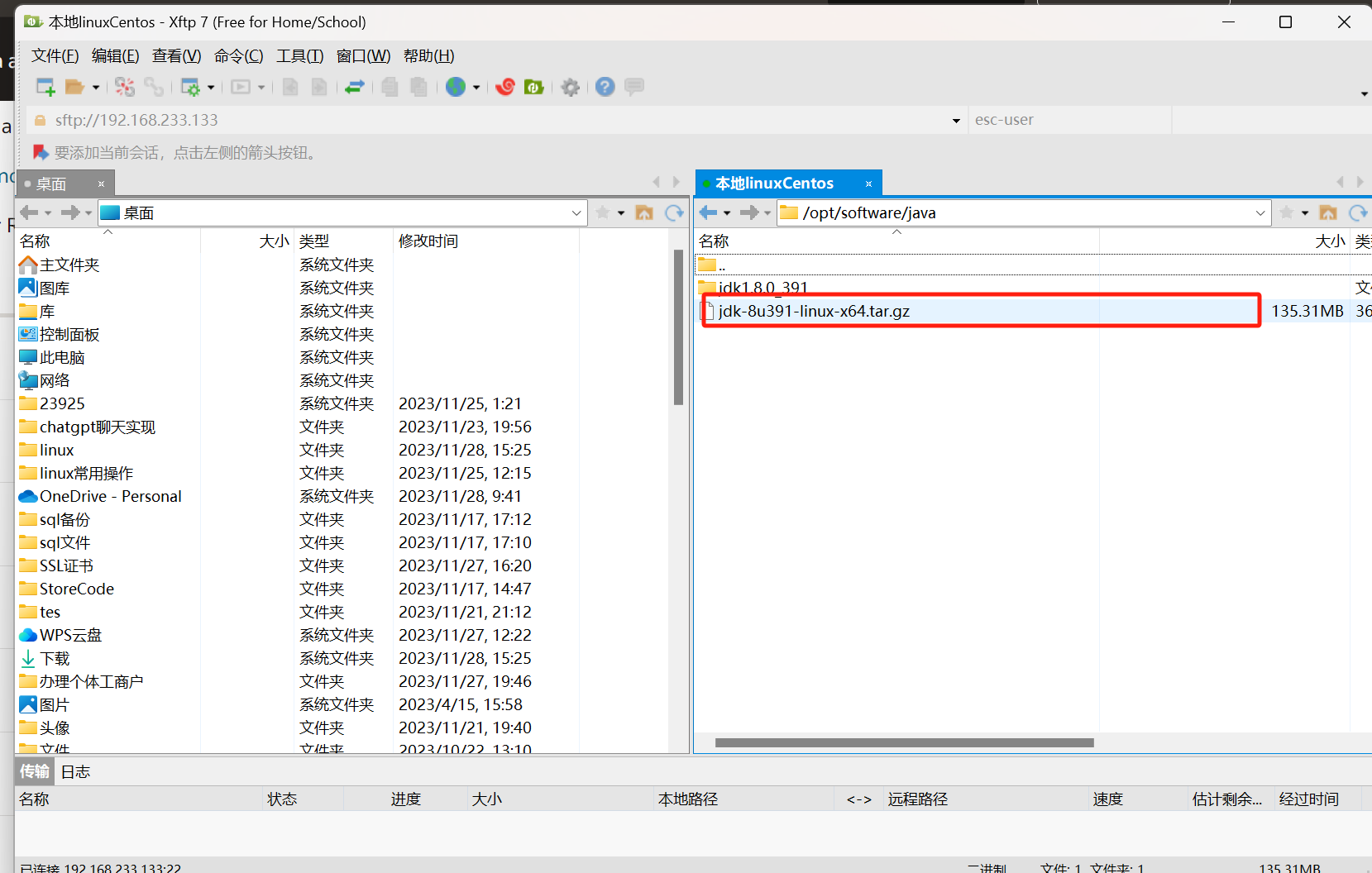The image size is (1372, 873).
Task: Click the red Xshell swirl icon
Action: pyautogui.click(x=505, y=87)
